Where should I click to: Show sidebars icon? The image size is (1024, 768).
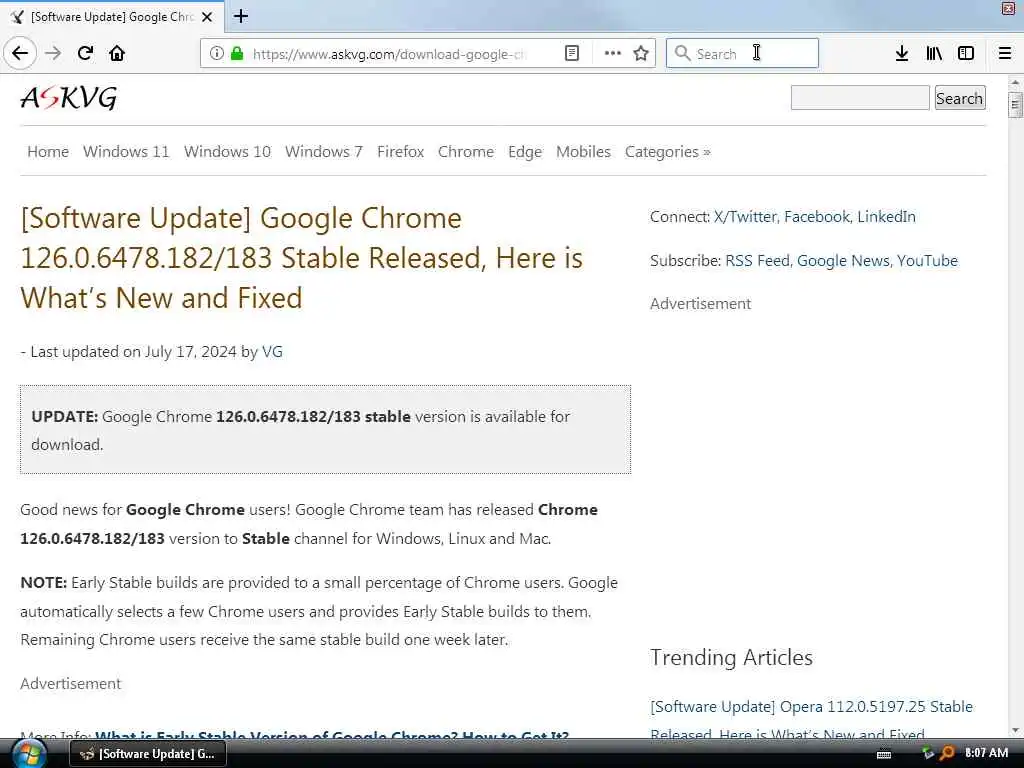pos(966,54)
